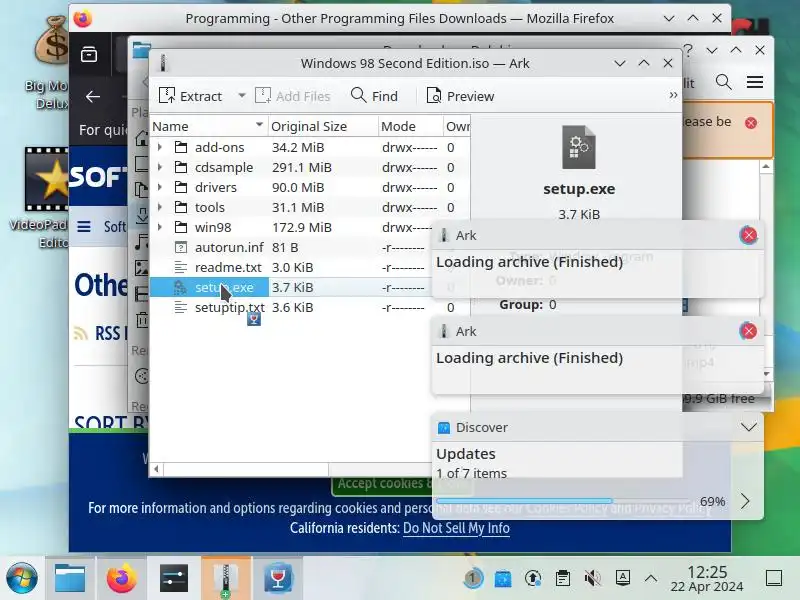Open the application launcher start button
Image resolution: width=800 pixels, height=600 pixels.
(x=21, y=579)
